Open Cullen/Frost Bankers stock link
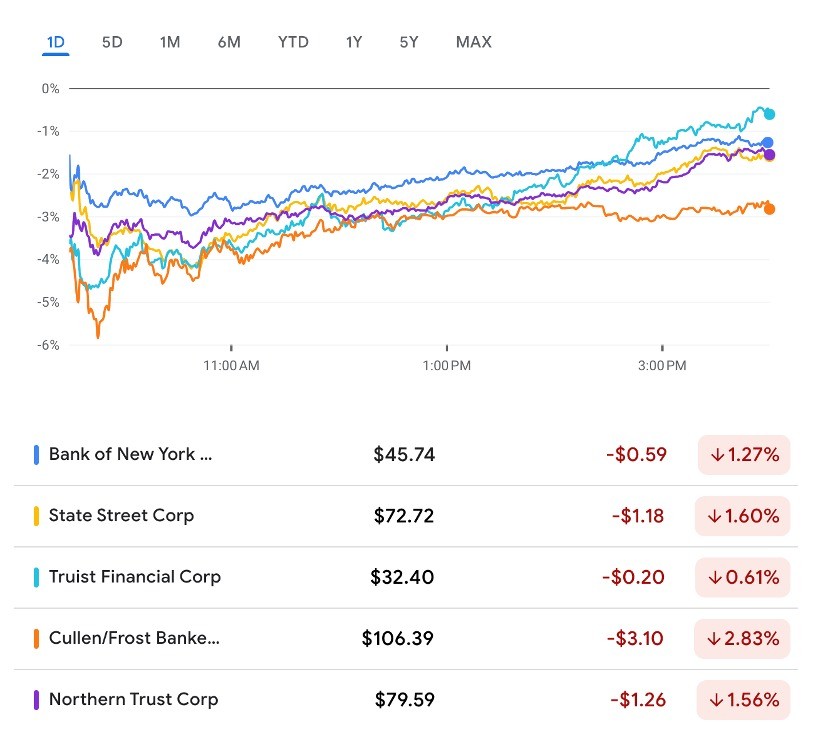This screenshot has width=836, height=738. (133, 638)
